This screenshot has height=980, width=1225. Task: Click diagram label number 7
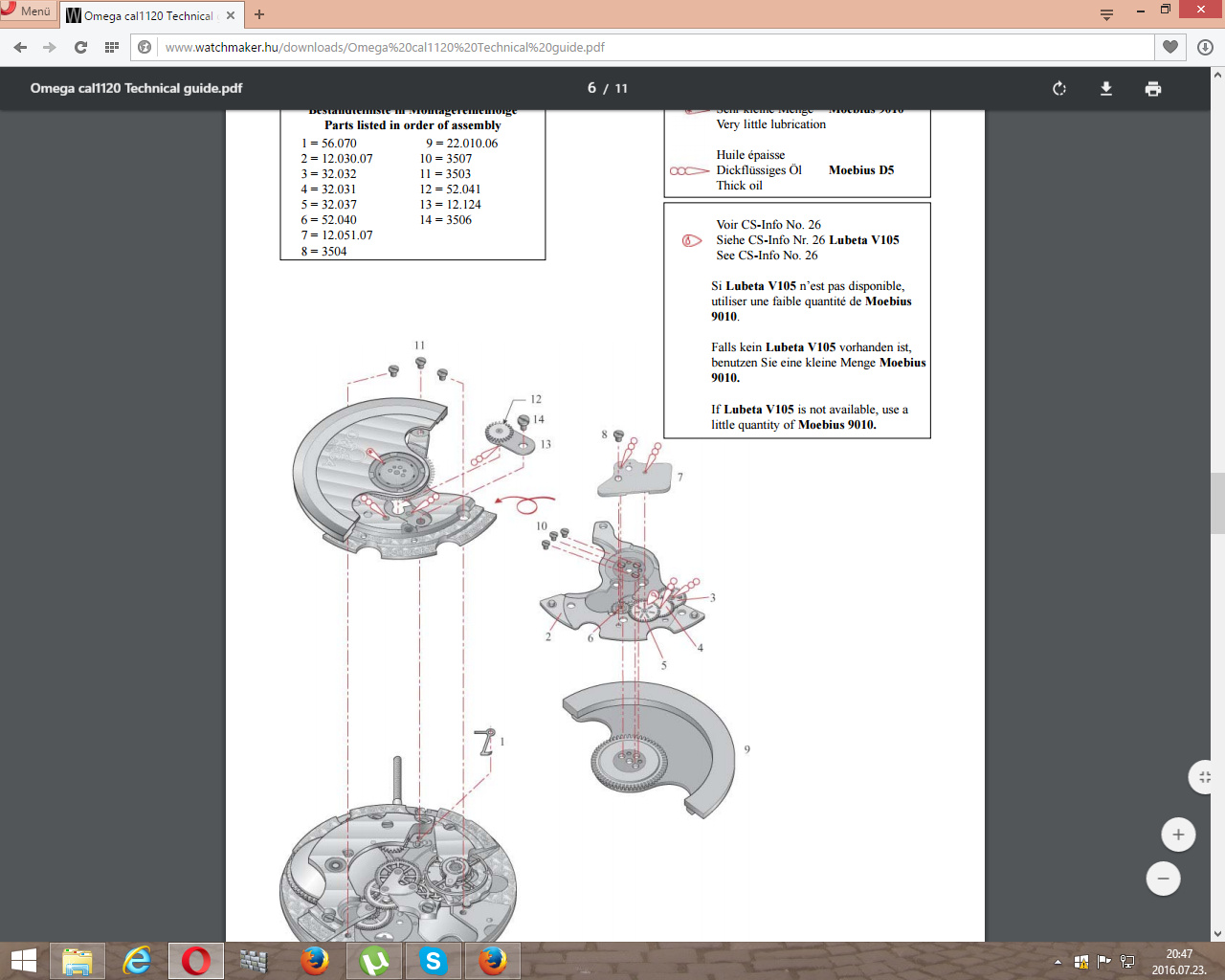point(680,477)
